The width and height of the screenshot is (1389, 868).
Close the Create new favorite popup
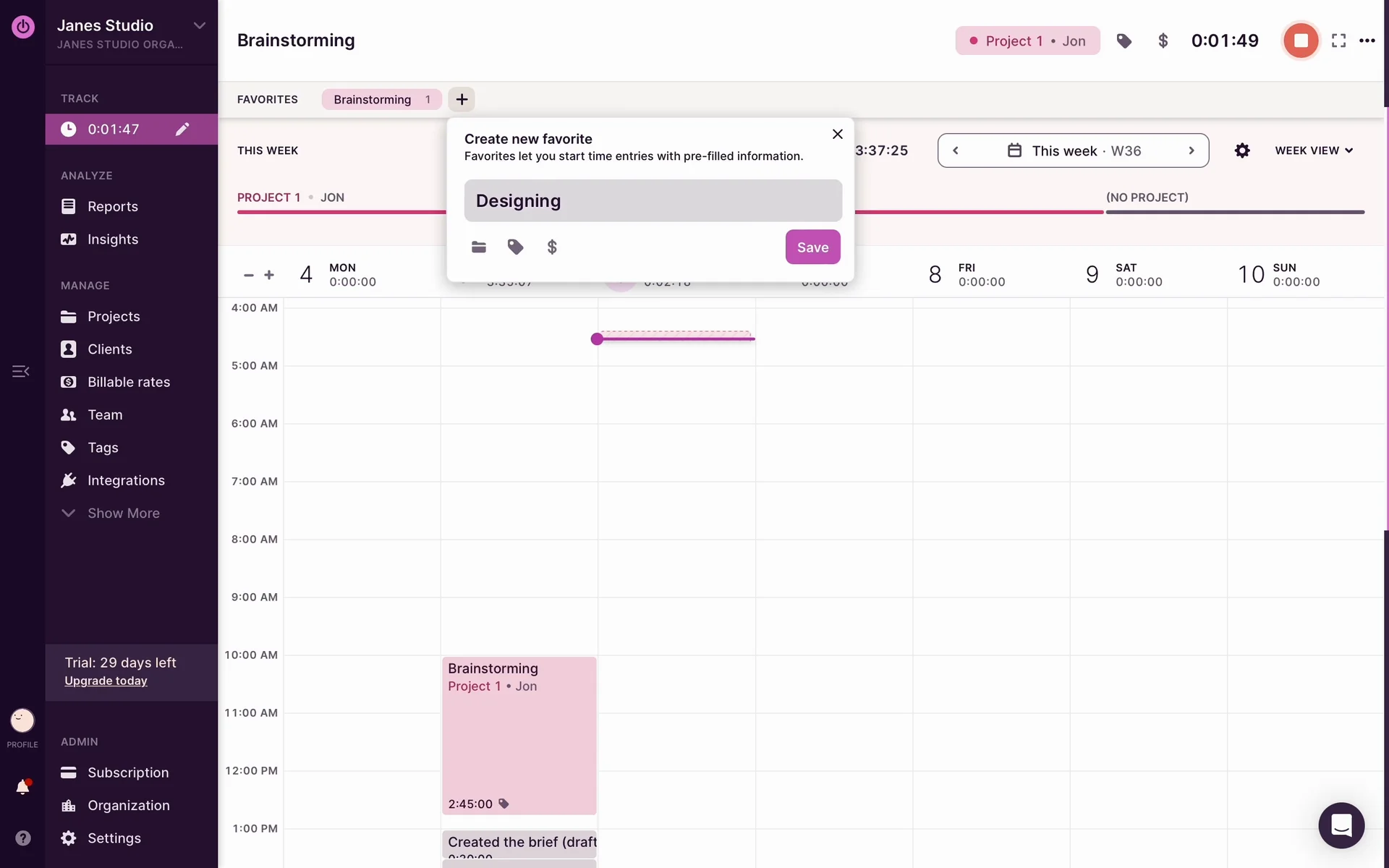point(837,134)
